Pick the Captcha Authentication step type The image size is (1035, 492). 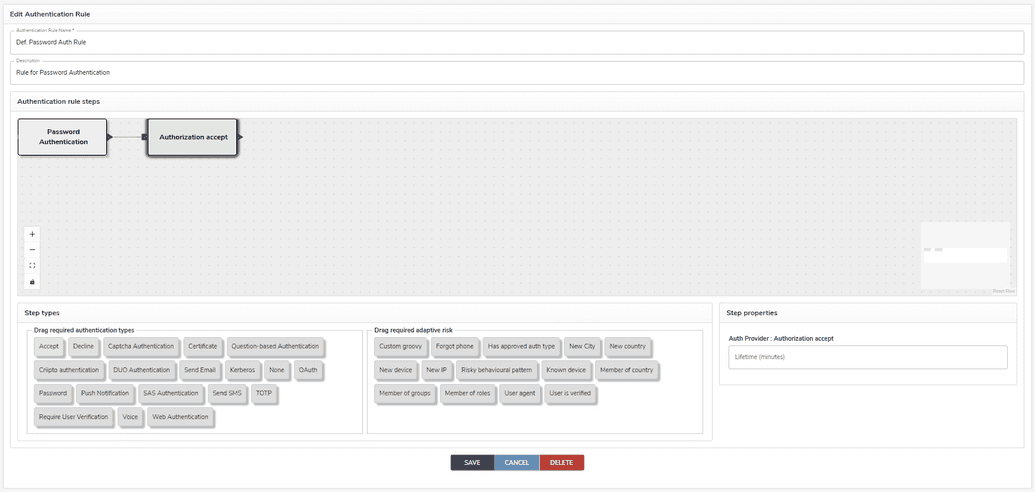141,347
